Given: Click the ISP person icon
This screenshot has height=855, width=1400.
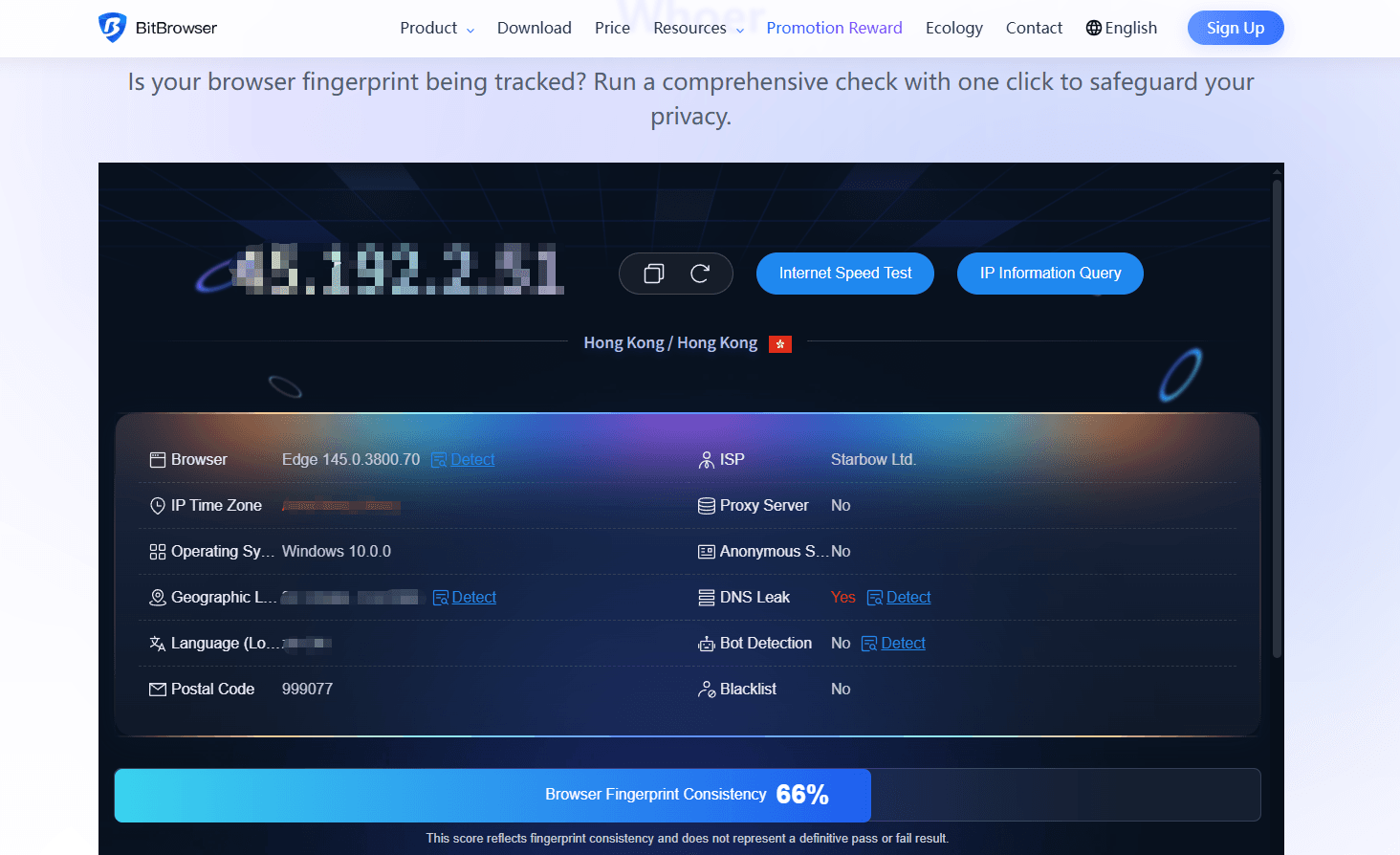Looking at the screenshot, I should pyautogui.click(x=705, y=459).
